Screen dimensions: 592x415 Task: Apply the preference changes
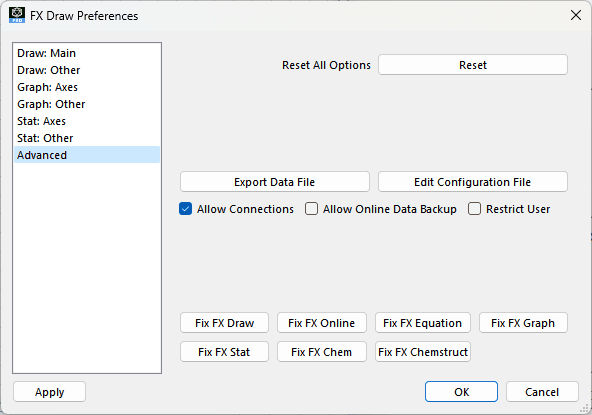(49, 392)
